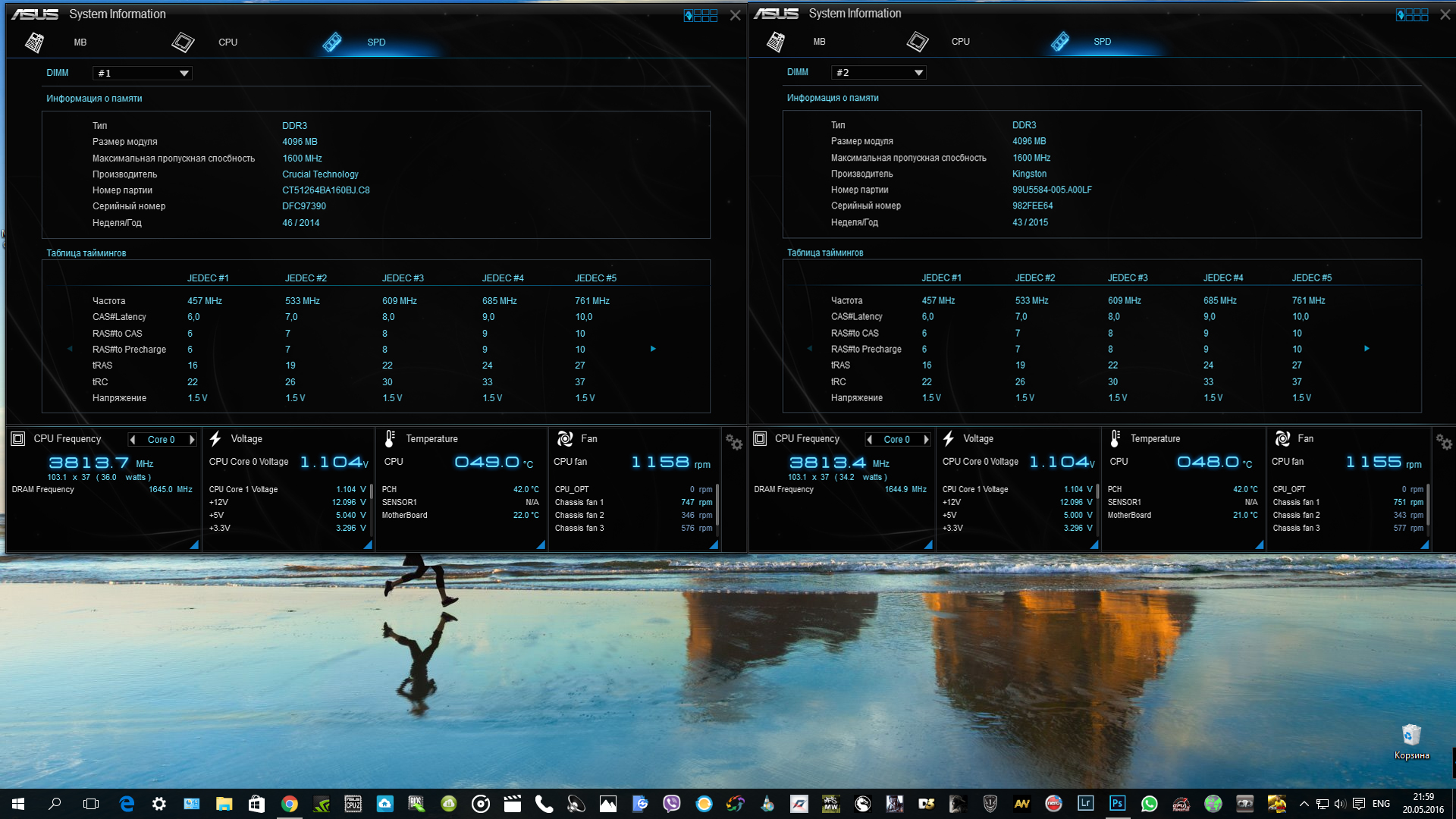Click the SPD memory icon in left window
Image resolution: width=1456 pixels, height=819 pixels.
click(332, 42)
